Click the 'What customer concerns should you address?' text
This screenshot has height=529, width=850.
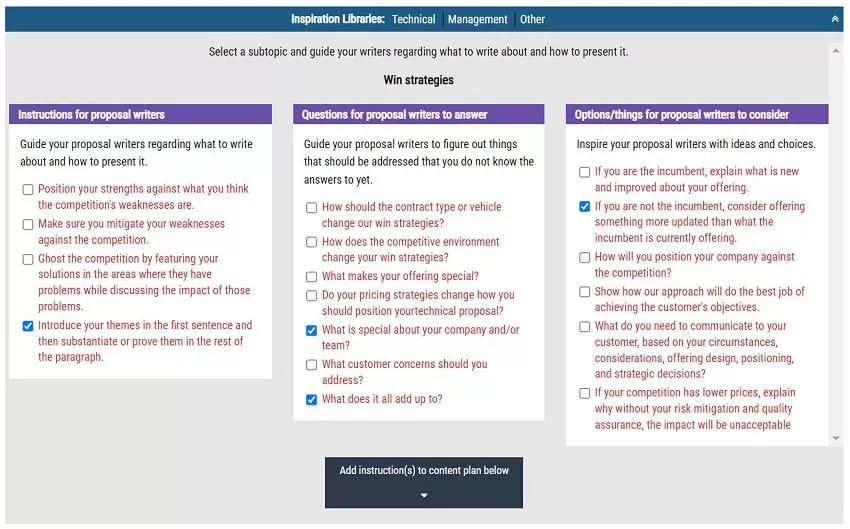[404, 372]
